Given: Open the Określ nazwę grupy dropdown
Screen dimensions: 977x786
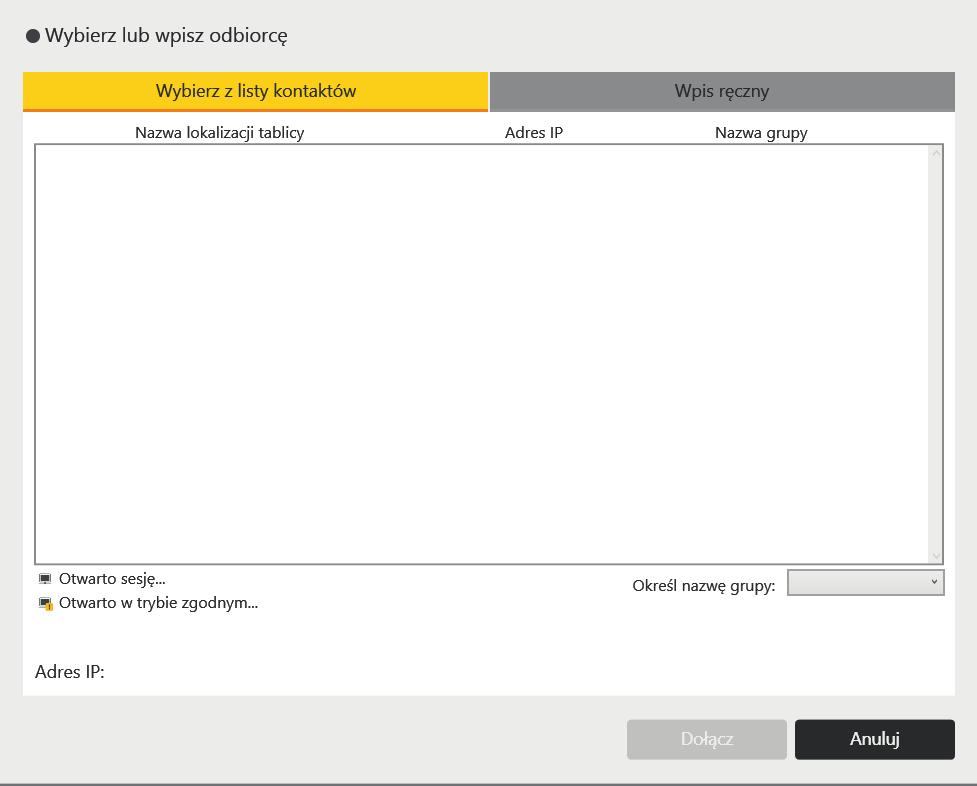Looking at the screenshot, I should [866, 582].
